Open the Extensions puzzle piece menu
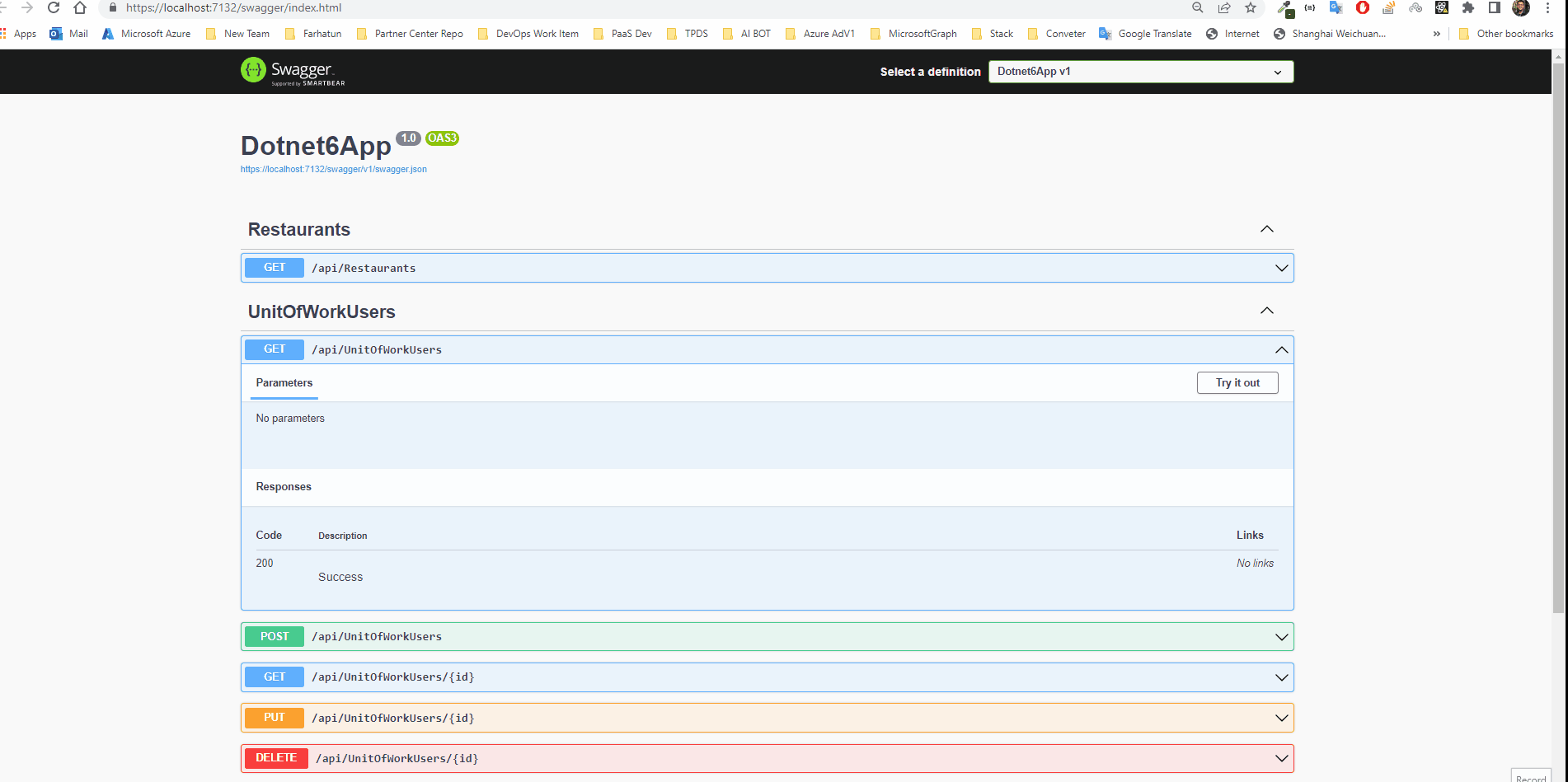The width and height of the screenshot is (1568, 782). 1468,7
